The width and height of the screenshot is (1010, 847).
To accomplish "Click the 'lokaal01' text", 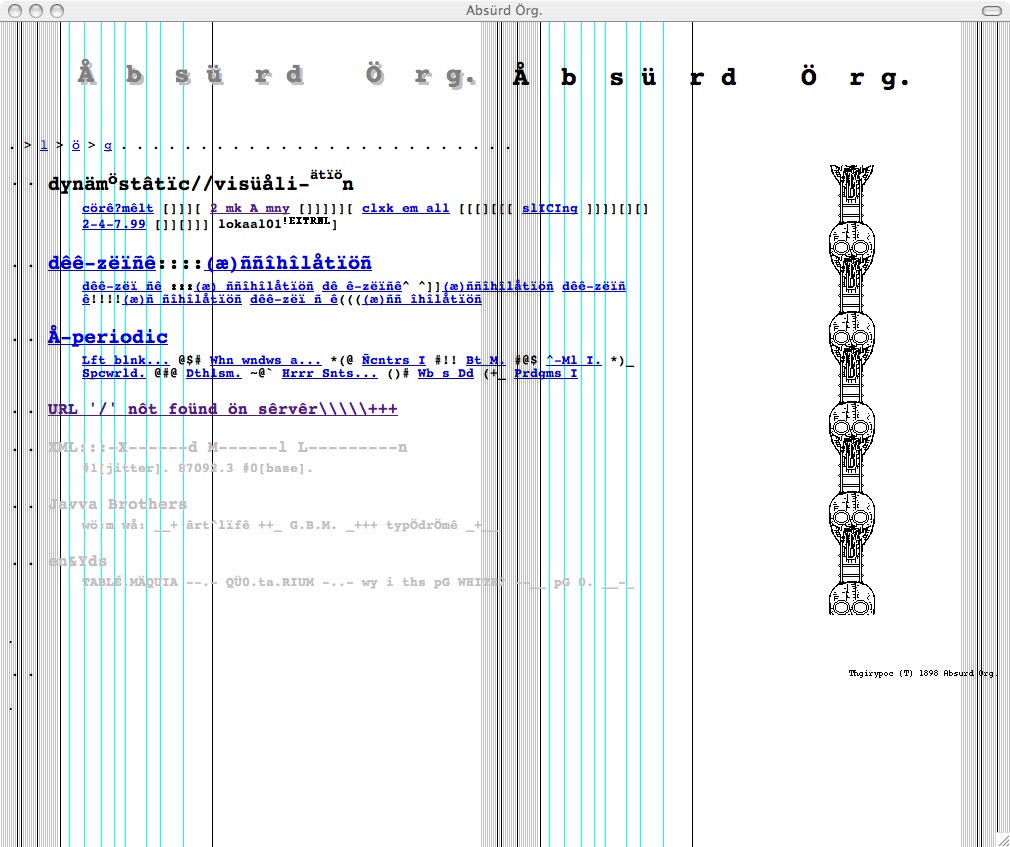I will click(250, 224).
